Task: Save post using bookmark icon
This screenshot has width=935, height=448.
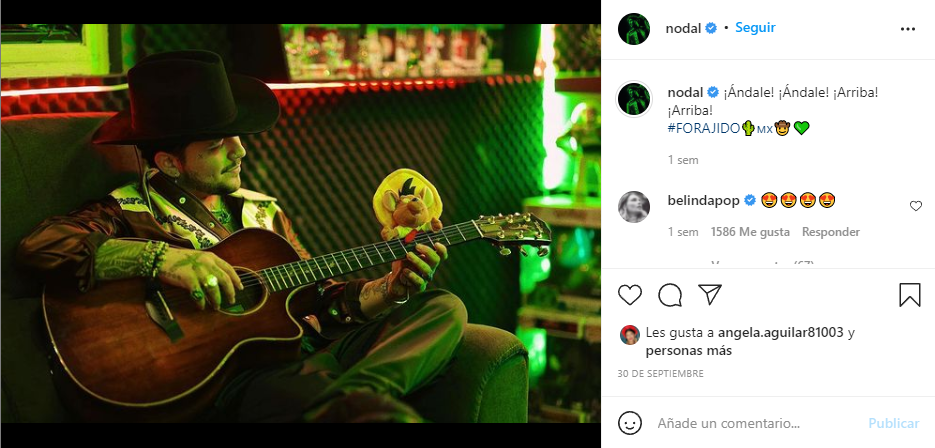Action: click(910, 295)
